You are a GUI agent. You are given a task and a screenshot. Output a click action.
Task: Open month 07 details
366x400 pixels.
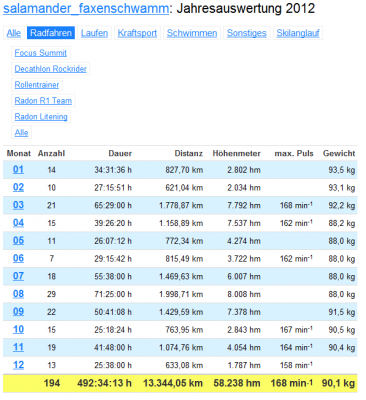(18, 276)
